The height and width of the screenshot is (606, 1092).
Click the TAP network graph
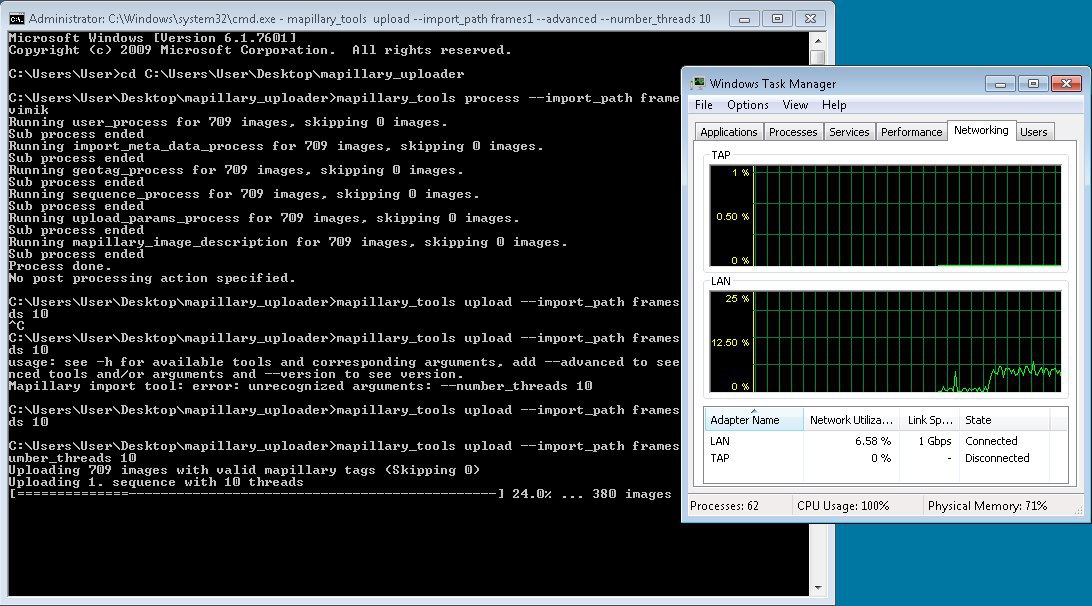(x=885, y=215)
